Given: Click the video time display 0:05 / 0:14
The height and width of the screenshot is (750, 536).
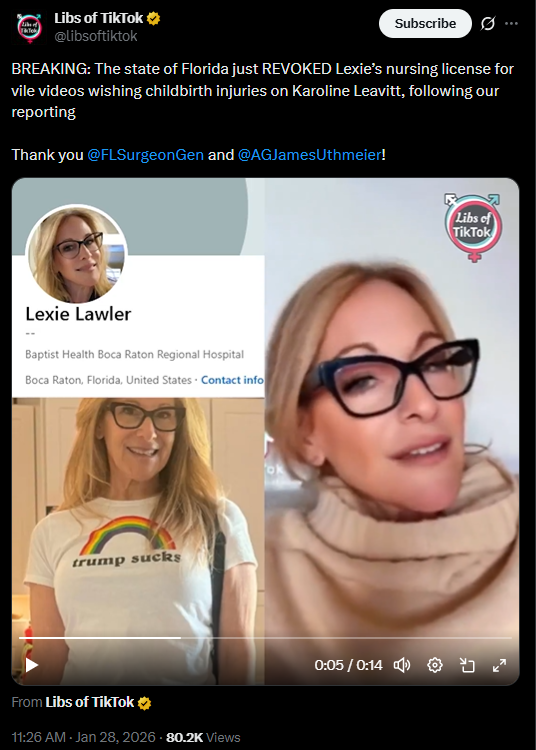Looking at the screenshot, I should pos(349,665).
